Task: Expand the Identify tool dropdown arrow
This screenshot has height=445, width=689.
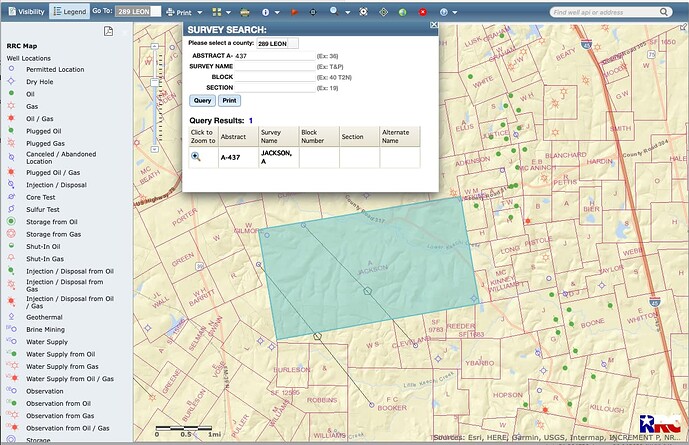Action: point(277,13)
